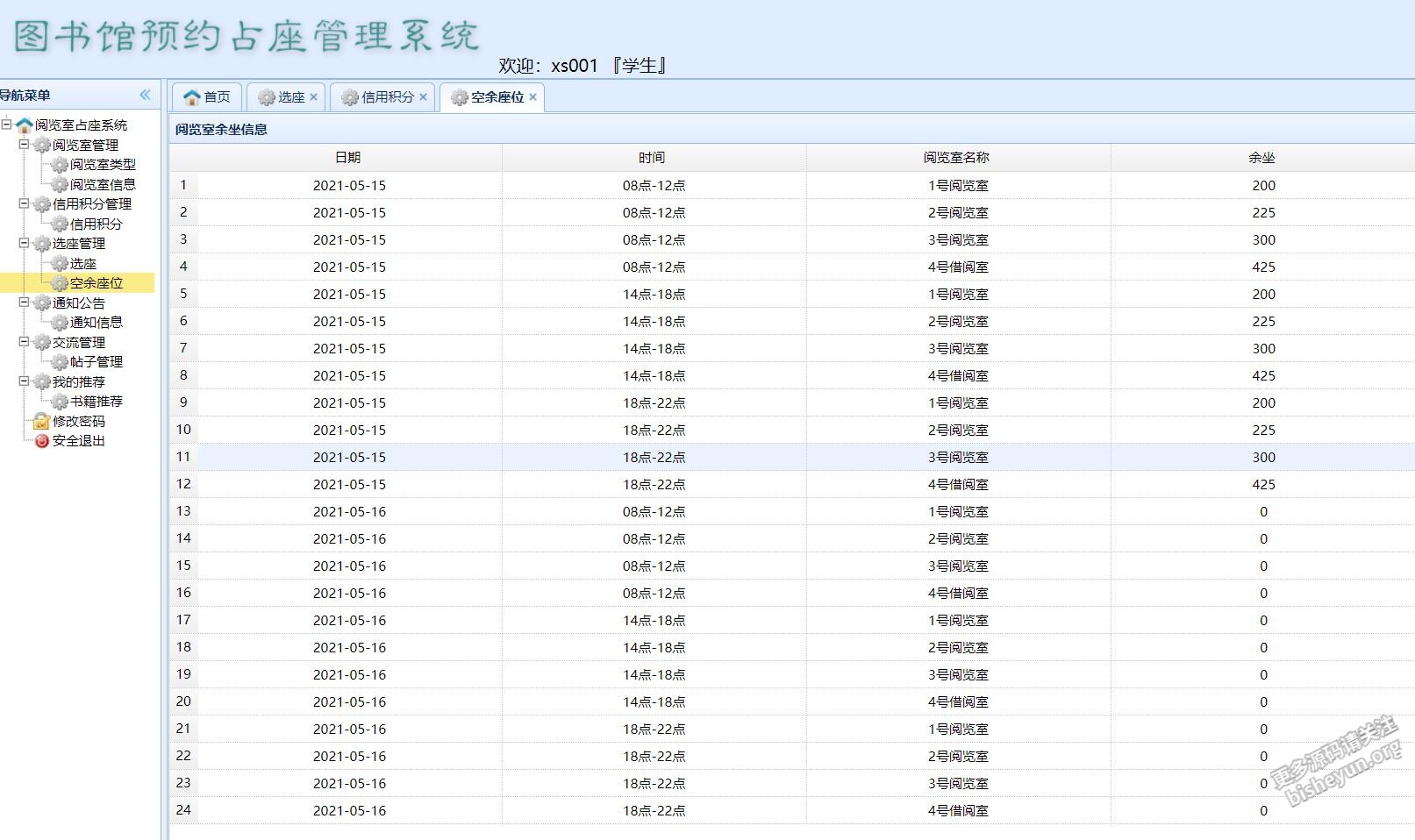This screenshot has height=840, width=1415.
Task: Click the 阅览室名称 column header
Action: (958, 157)
